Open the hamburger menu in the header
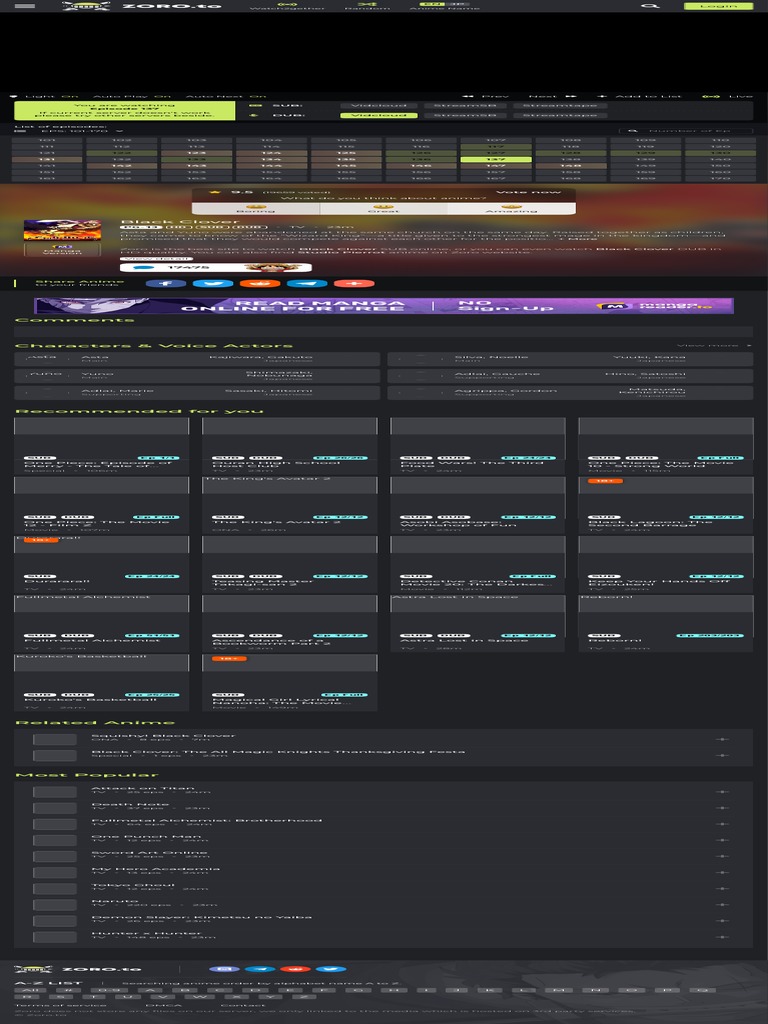This screenshot has width=768, height=1024. [x=24, y=6]
